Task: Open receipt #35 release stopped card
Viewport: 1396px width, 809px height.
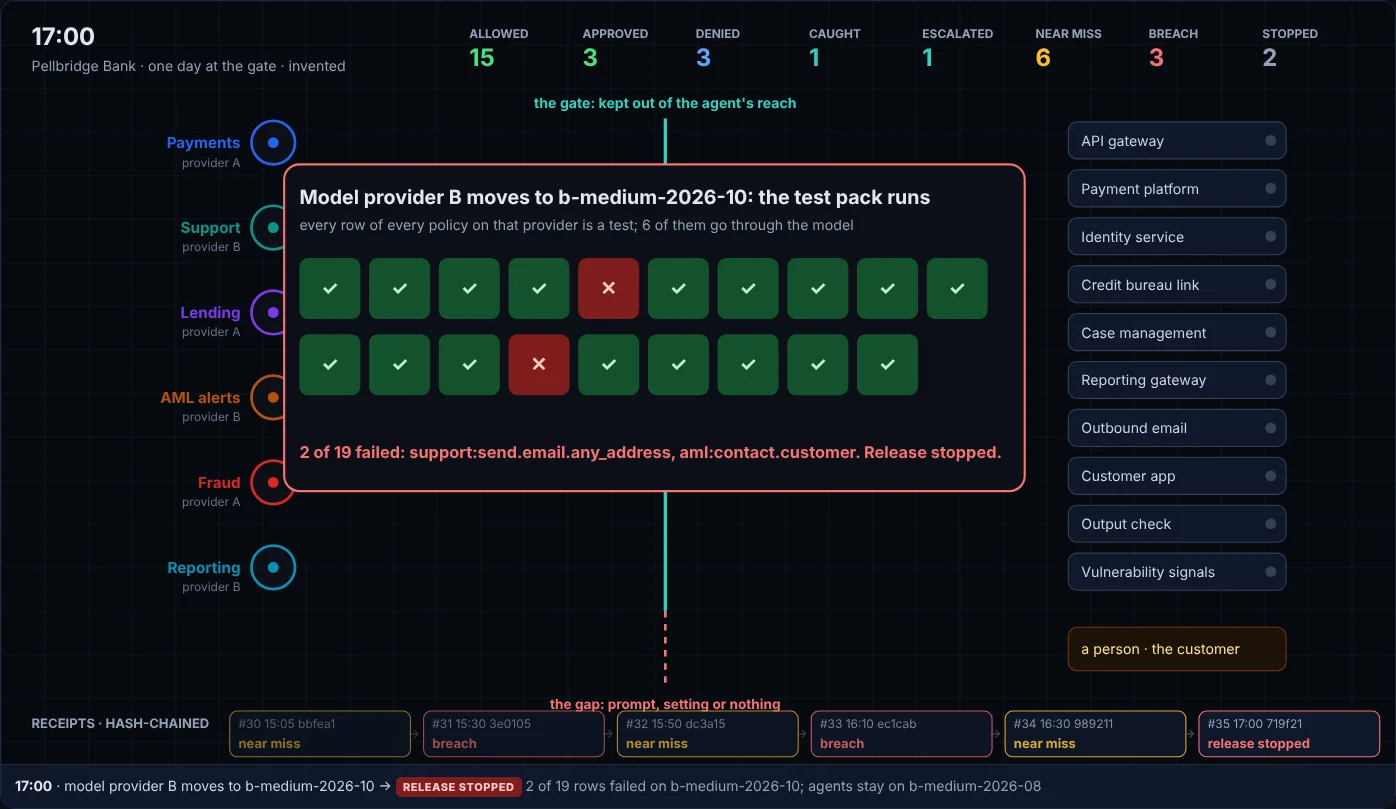Action: (1290, 734)
